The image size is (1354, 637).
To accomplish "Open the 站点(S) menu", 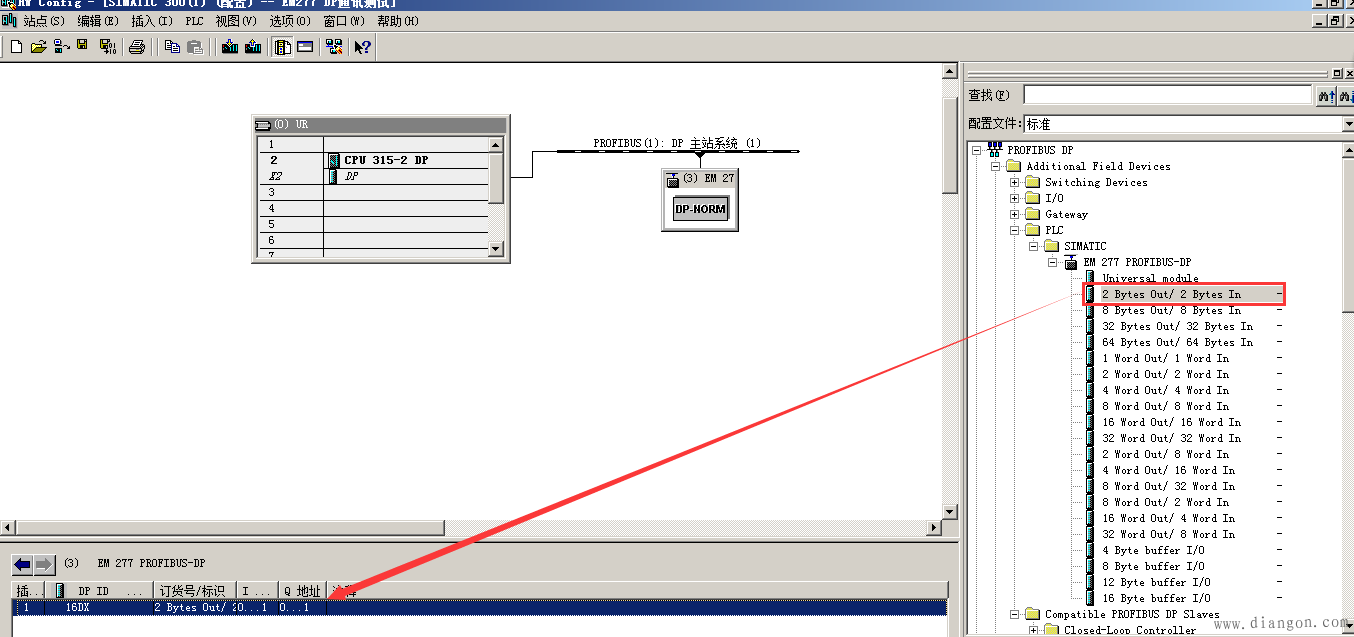I will pyautogui.click(x=44, y=21).
